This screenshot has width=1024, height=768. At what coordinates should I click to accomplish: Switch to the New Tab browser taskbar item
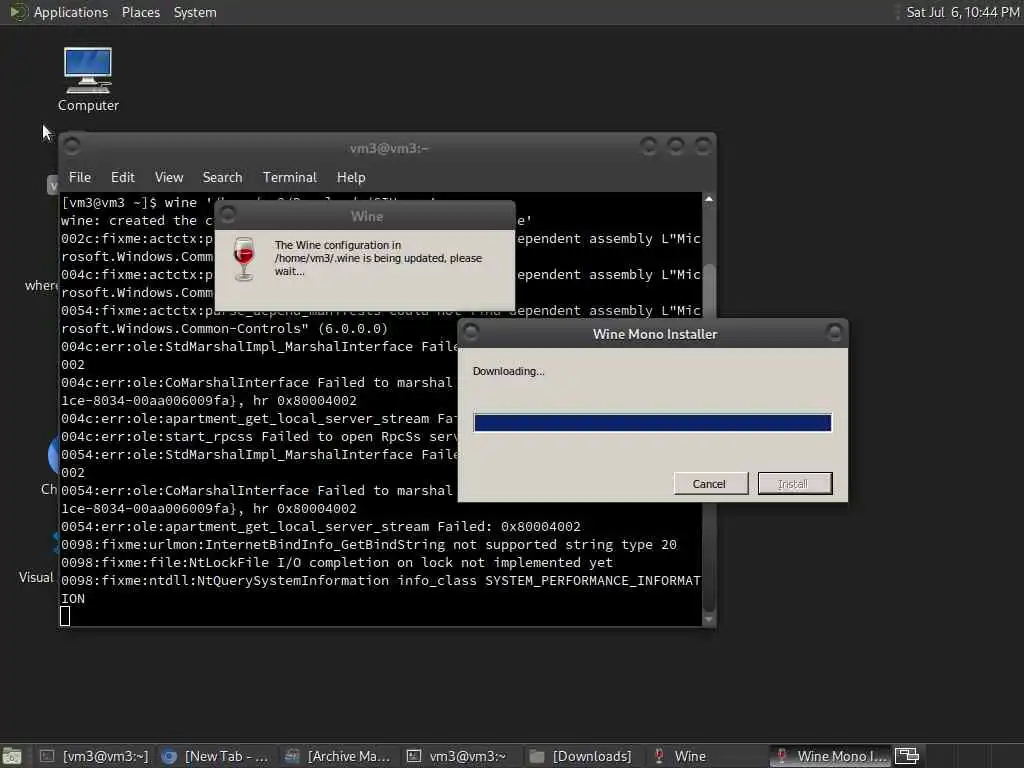click(215, 756)
